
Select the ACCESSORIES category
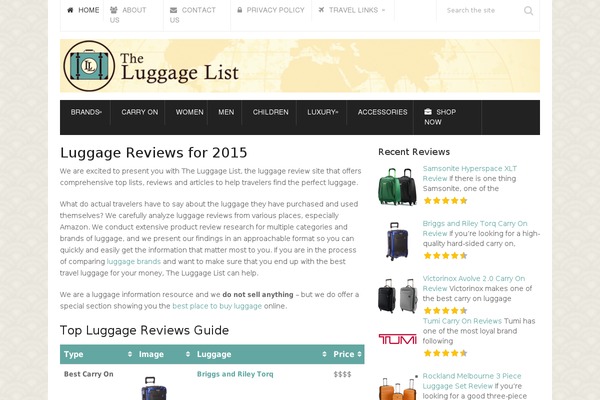pyautogui.click(x=382, y=112)
